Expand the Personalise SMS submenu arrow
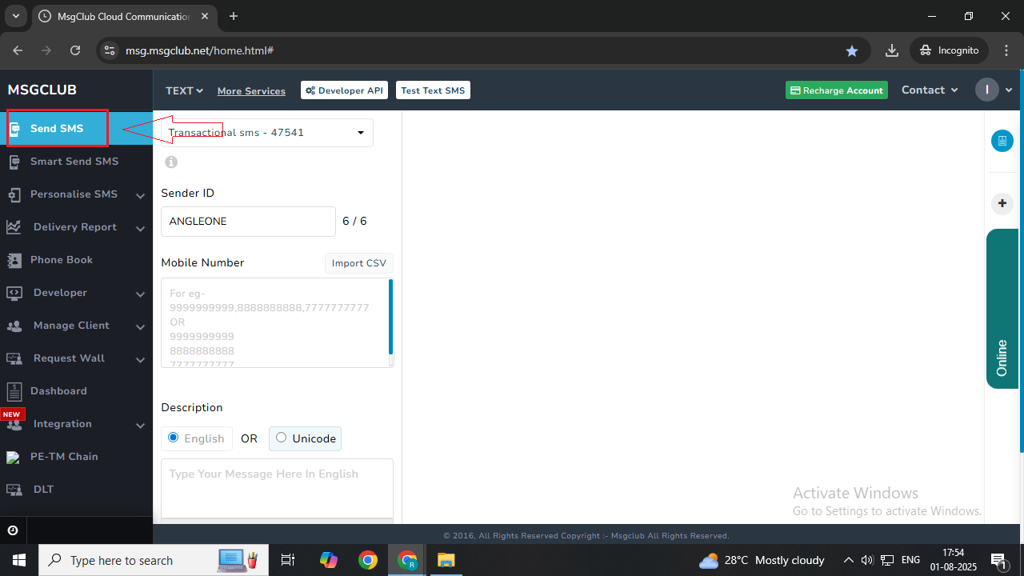 coord(140,195)
